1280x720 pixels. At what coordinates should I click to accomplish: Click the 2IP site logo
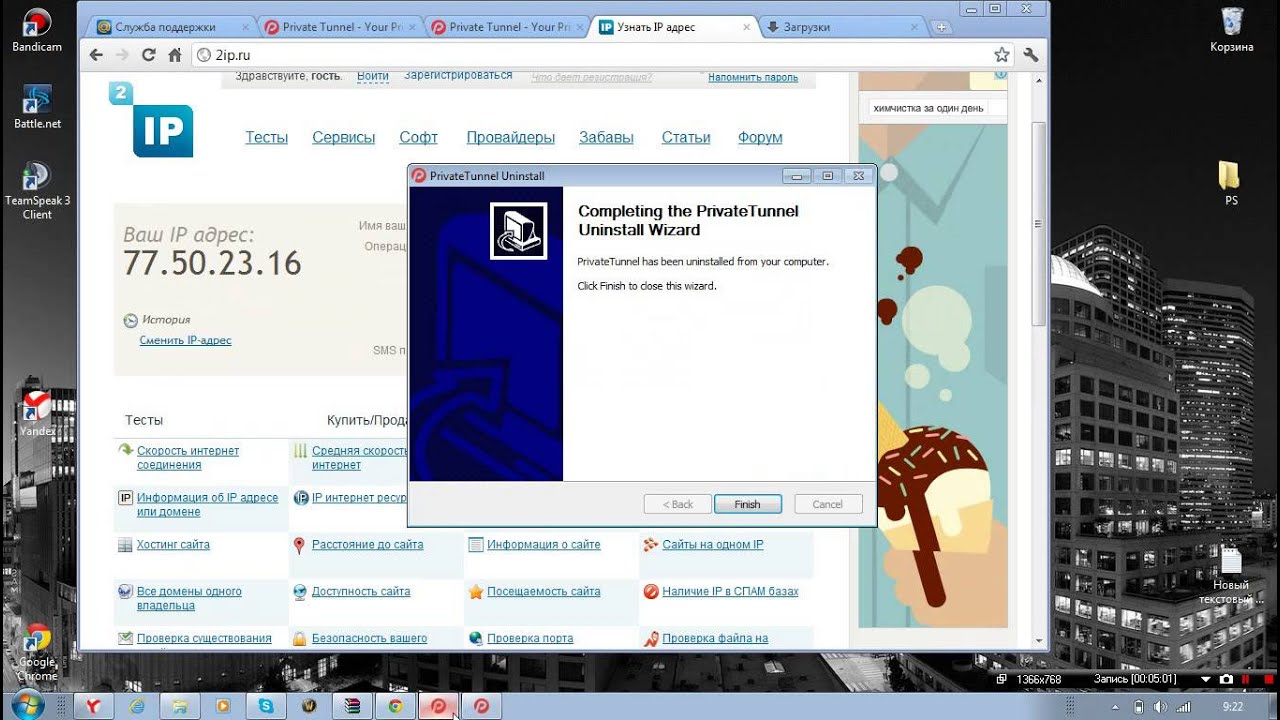pos(152,120)
